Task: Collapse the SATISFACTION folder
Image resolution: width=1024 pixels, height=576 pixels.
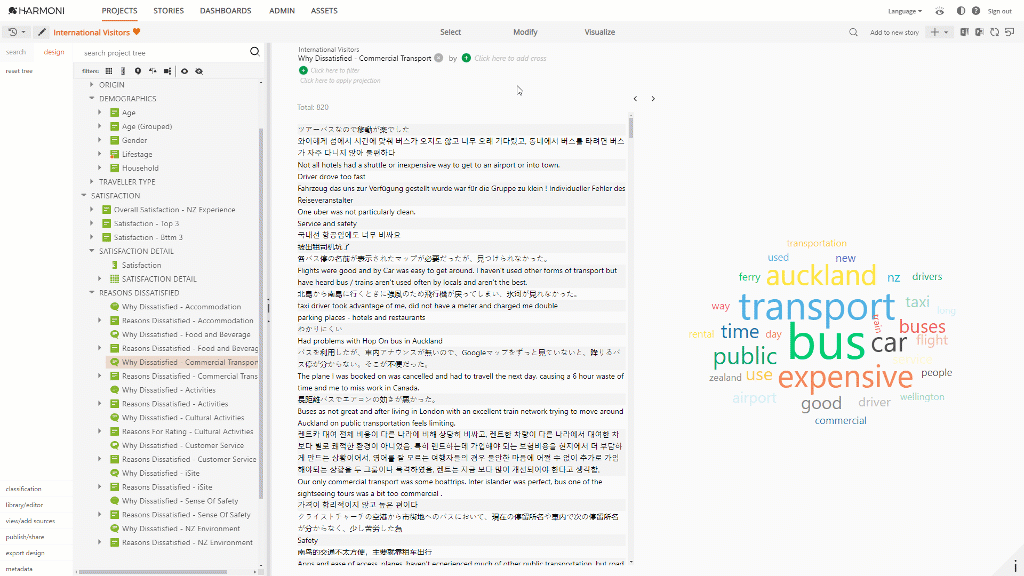Action: pyautogui.click(x=84, y=195)
